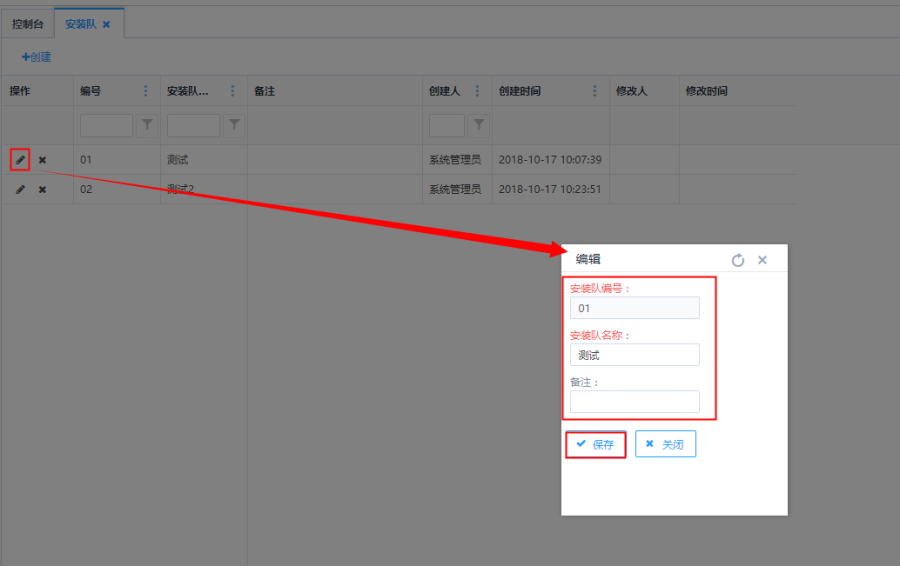
Task: Click the 安装队名称 input field
Action: (x=634, y=355)
